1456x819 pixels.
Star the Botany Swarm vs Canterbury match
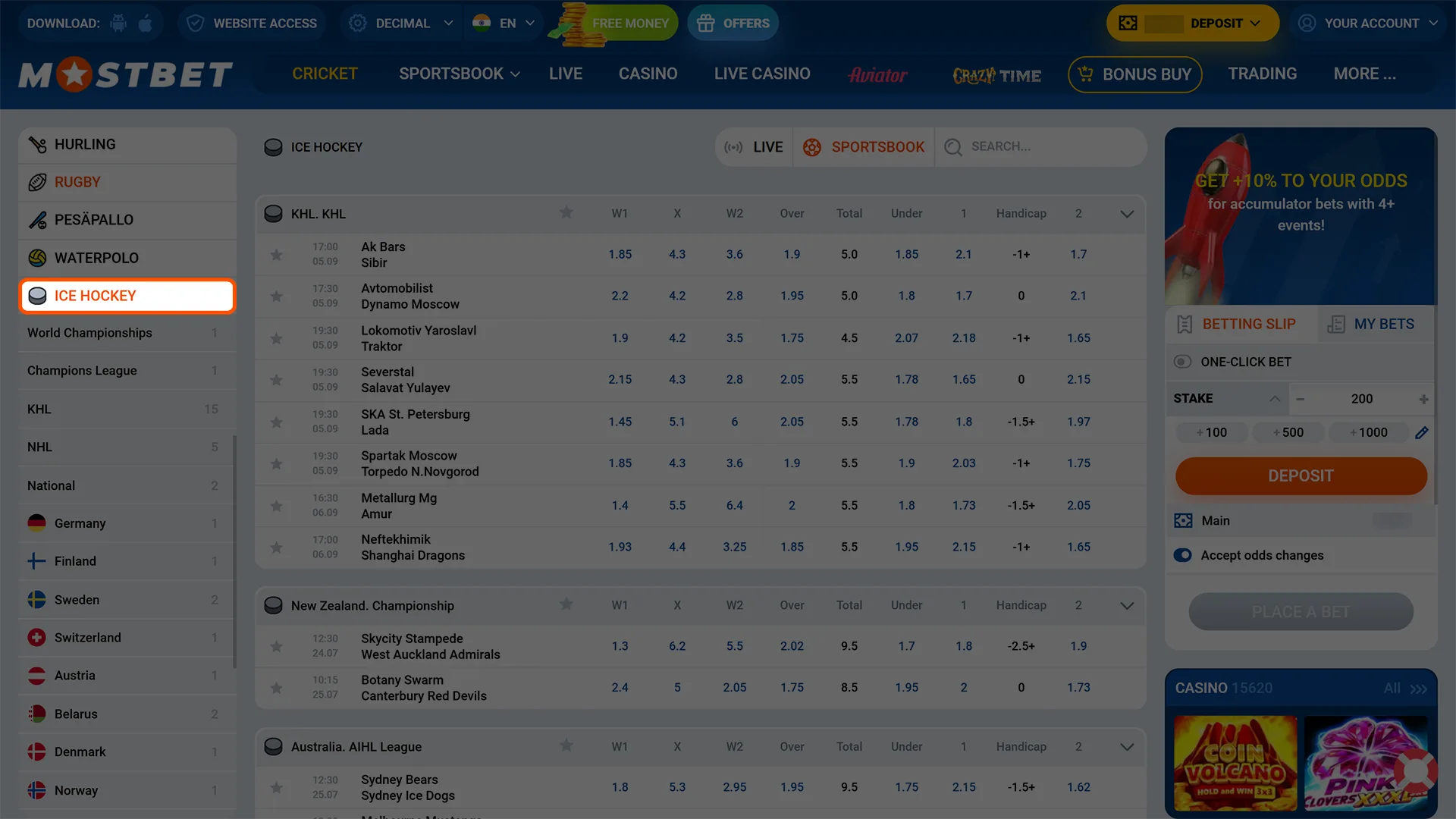pyautogui.click(x=277, y=689)
